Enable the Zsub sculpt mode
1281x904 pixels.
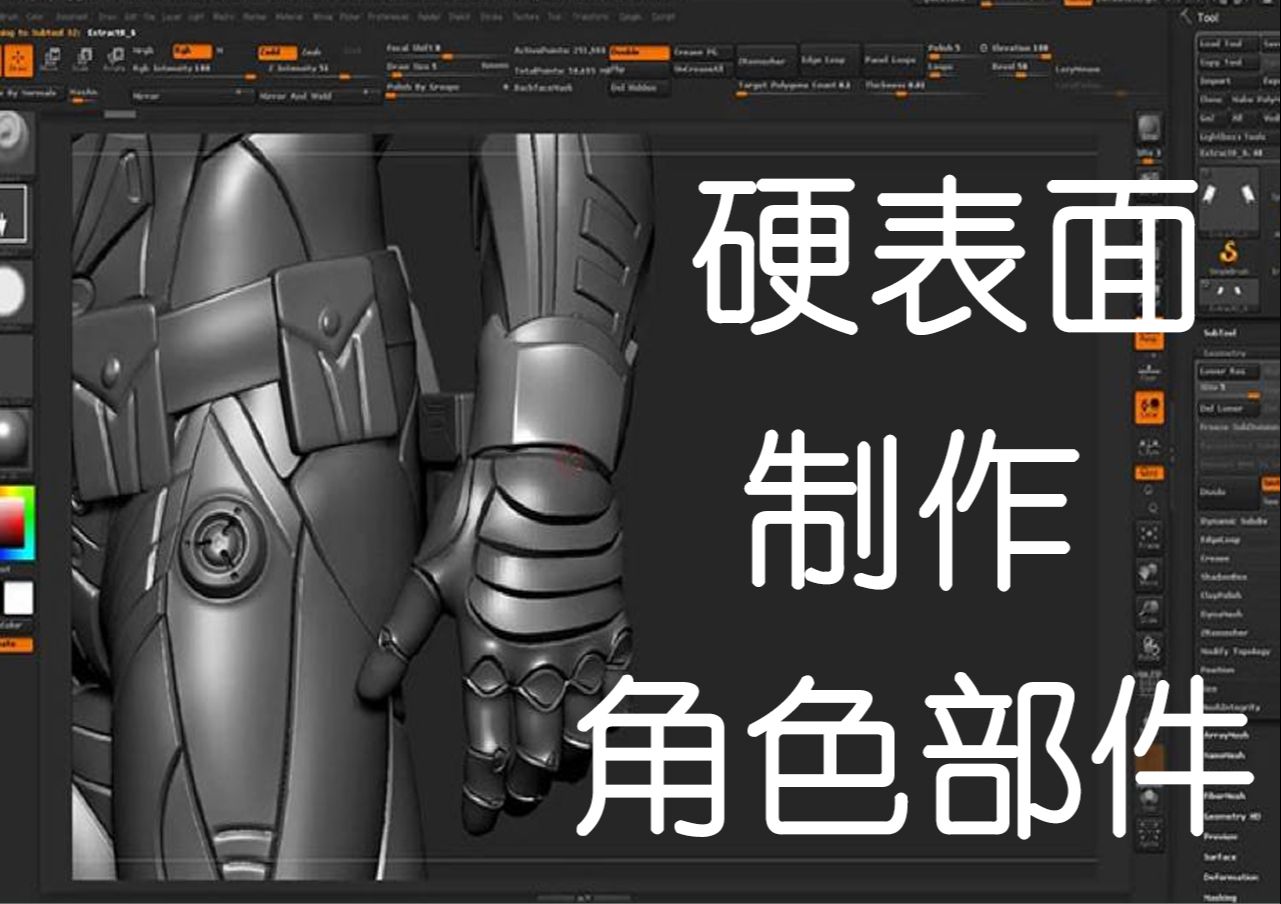pyautogui.click(x=312, y=52)
